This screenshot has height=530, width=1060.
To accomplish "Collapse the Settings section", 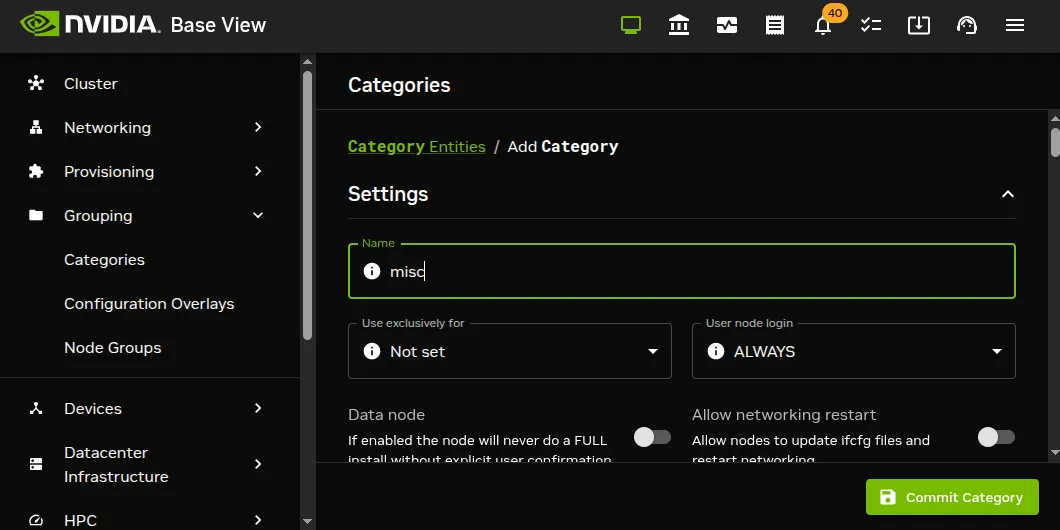I will point(1007,194).
